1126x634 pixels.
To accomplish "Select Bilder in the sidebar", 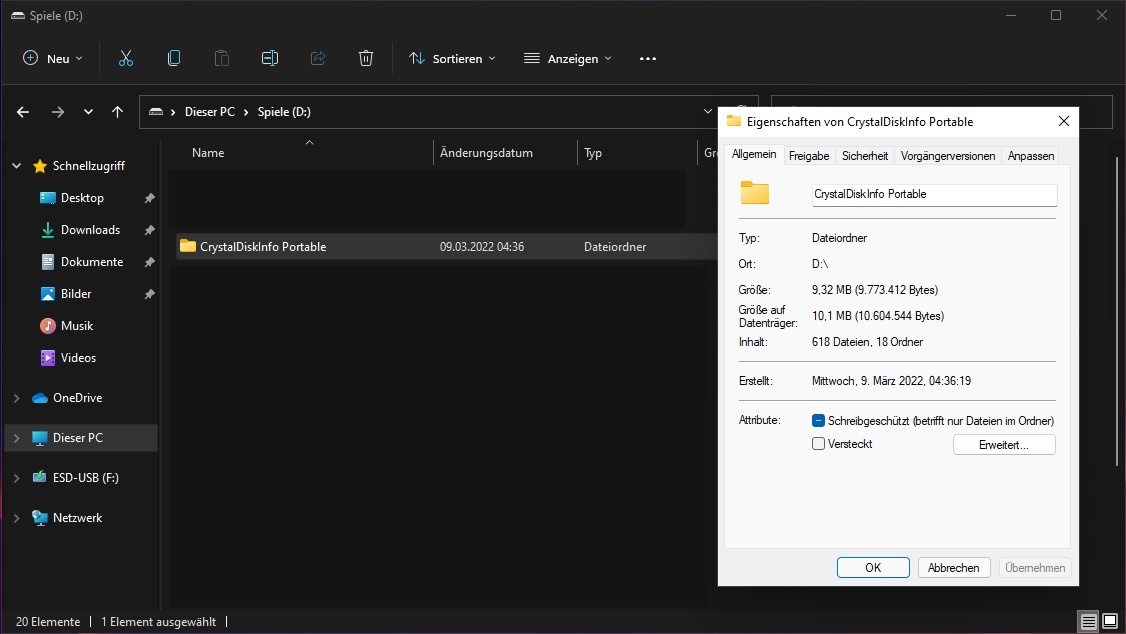I will pos(75,294).
